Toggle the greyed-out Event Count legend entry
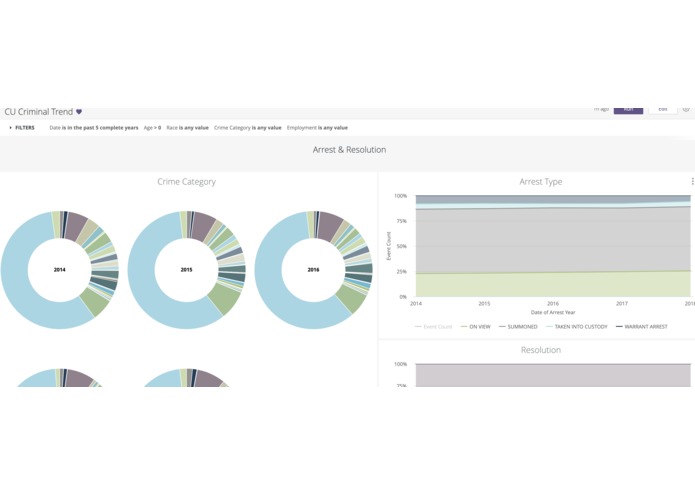The width and height of the screenshot is (695, 494). (x=433, y=327)
